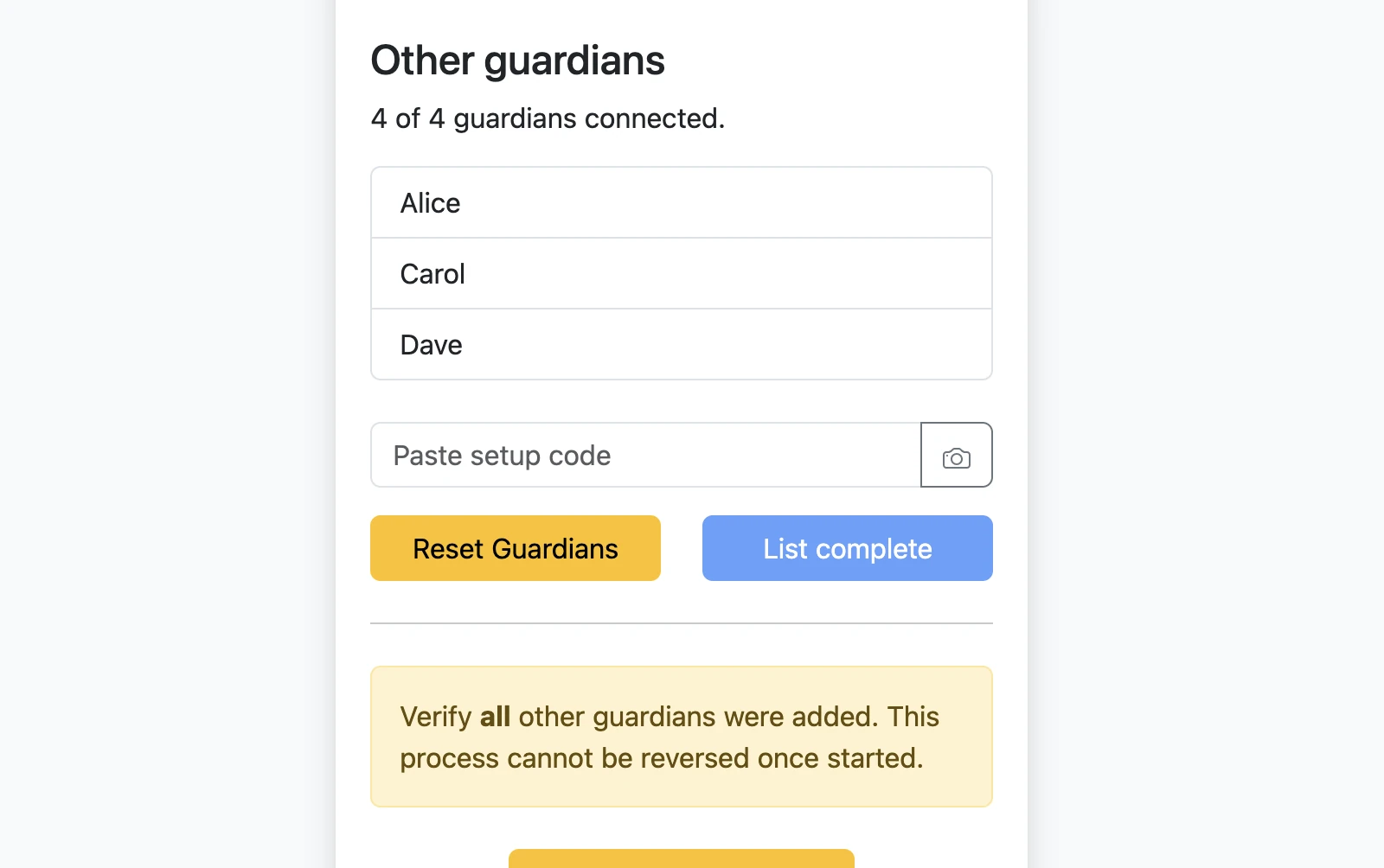Click the Dave entry in the list
Viewport: 1384px width, 868px height.
[681, 344]
